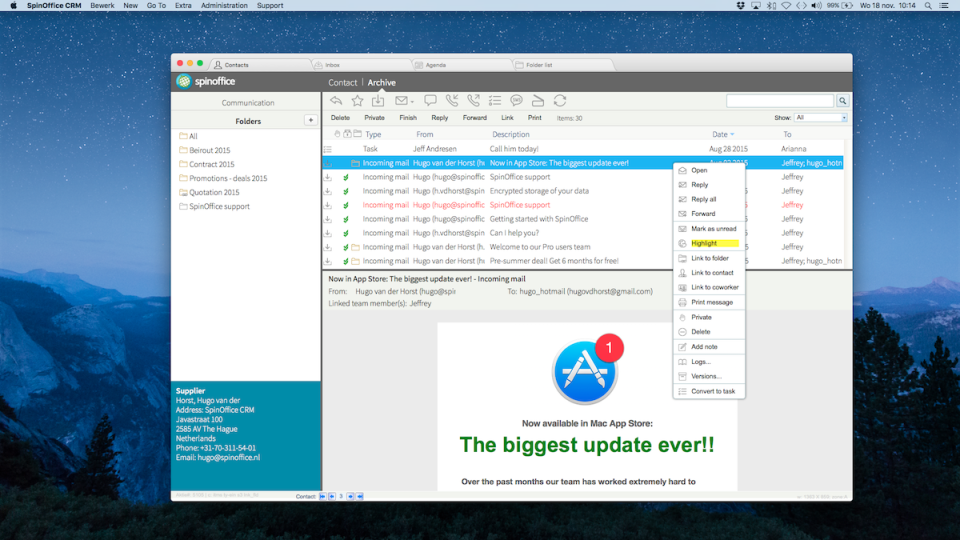Open the dropdown arrow beside envelope icon

[413, 102]
